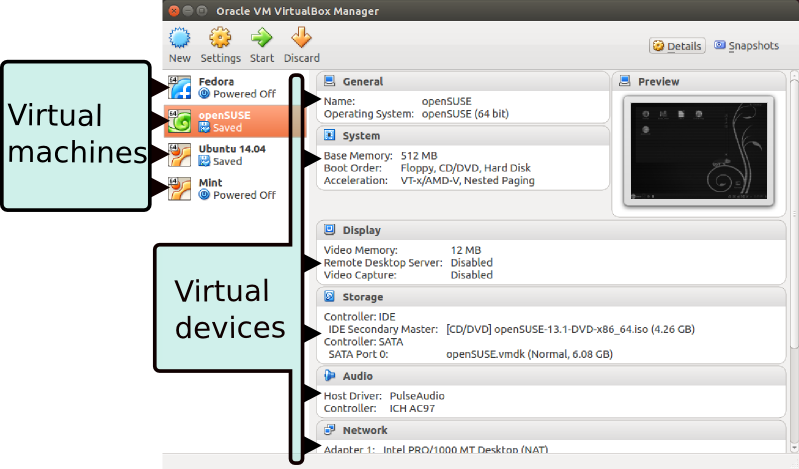Screen dimensions: 799x469
Task: Click the '512 MB' base memory value
Action: click(419, 155)
